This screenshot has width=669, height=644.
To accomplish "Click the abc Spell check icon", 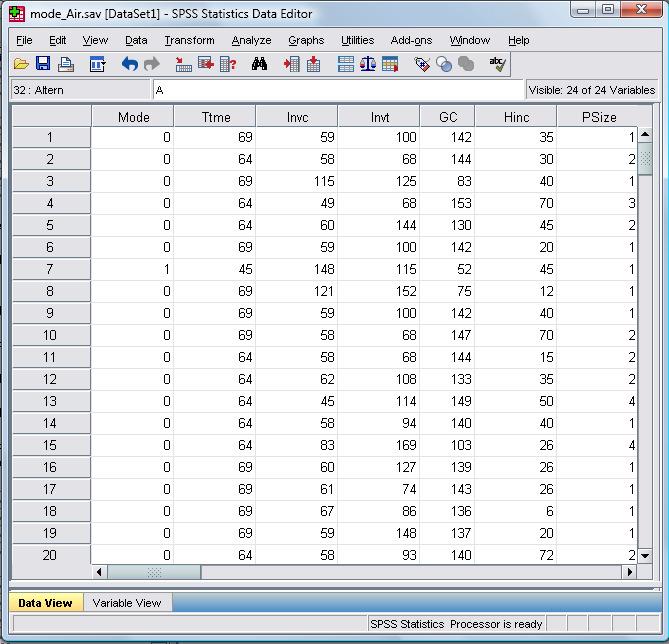I will coord(497,64).
